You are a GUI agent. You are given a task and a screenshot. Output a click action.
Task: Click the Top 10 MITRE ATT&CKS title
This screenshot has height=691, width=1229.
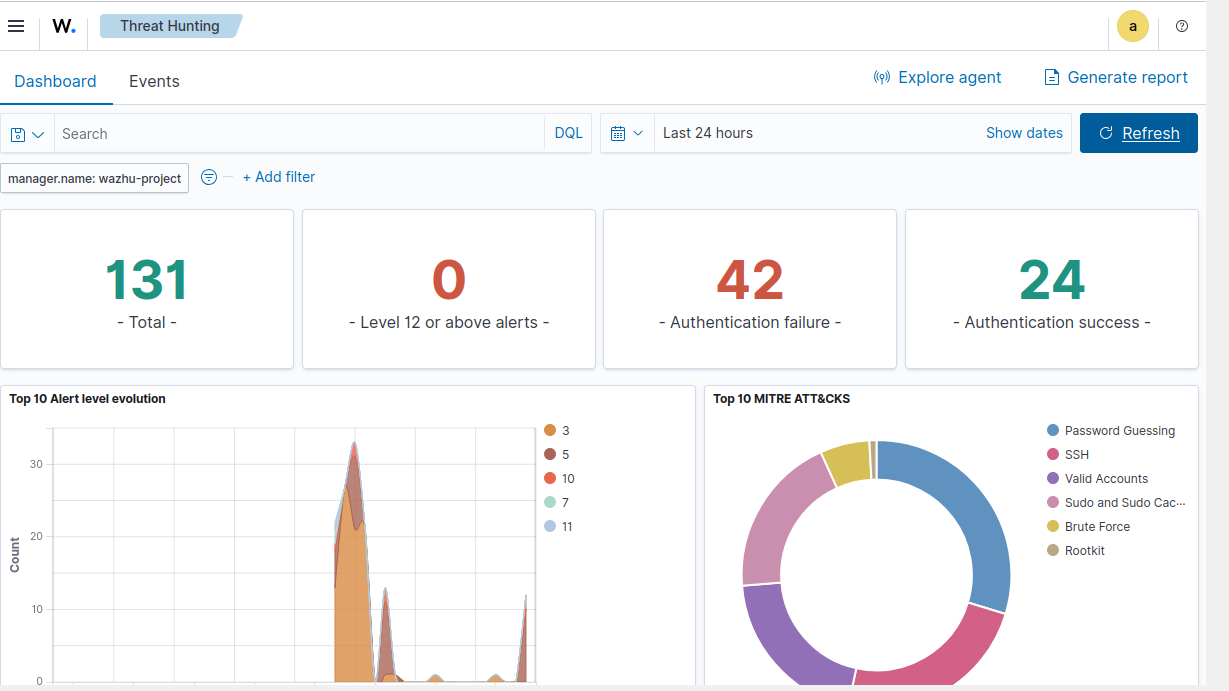point(780,399)
